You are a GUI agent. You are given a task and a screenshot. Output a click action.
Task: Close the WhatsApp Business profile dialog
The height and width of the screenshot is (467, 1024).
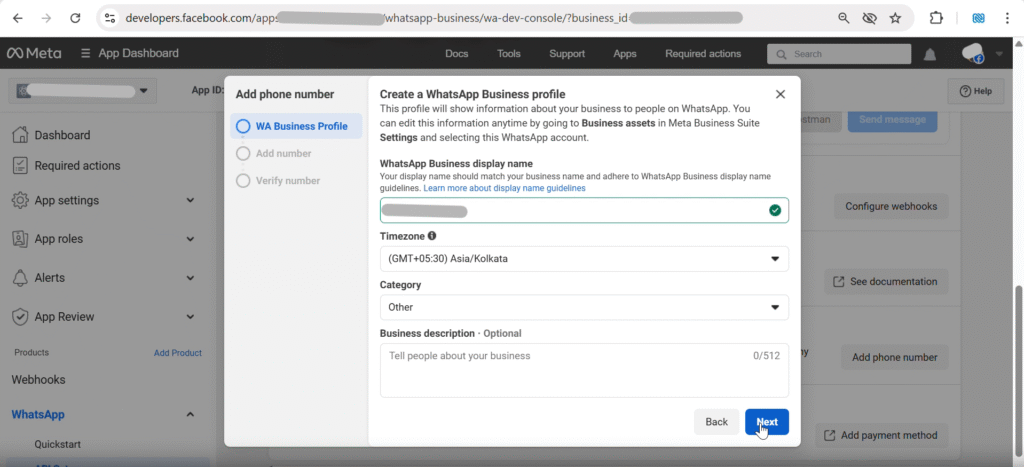tap(780, 94)
